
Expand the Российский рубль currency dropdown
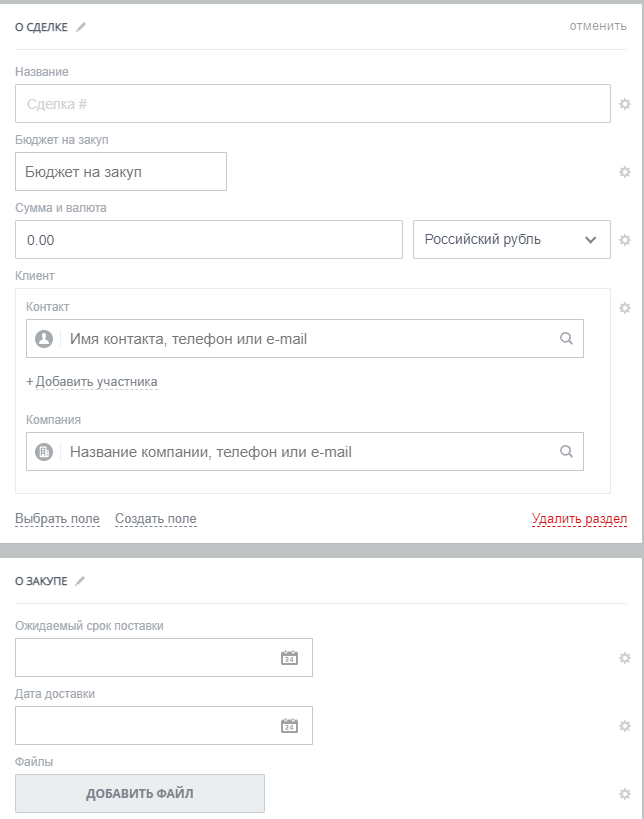511,240
